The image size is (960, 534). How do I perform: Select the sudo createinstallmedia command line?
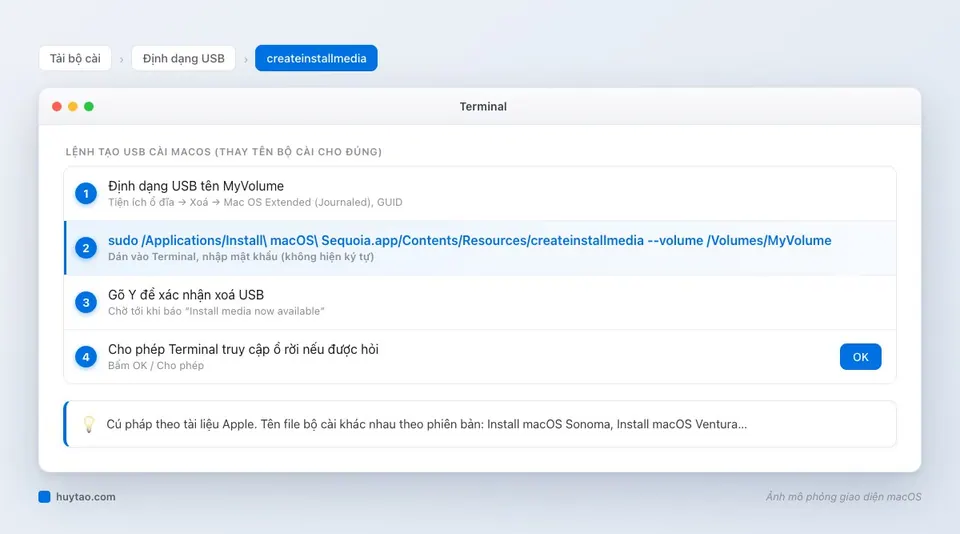pos(470,241)
